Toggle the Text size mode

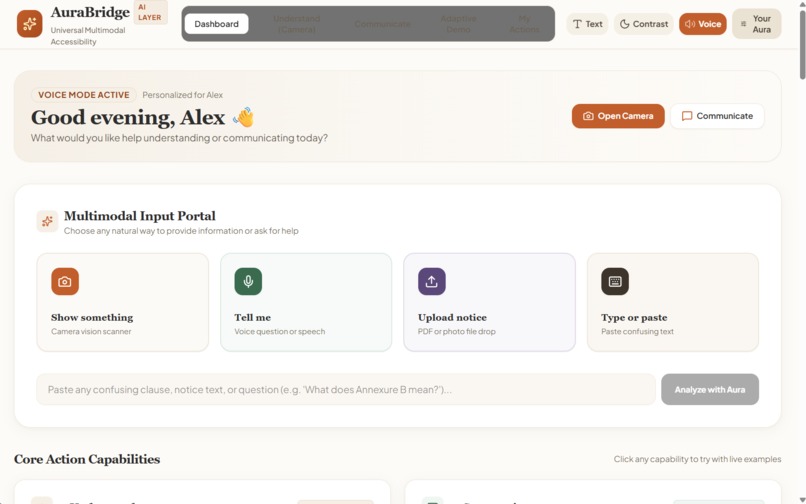click(587, 24)
